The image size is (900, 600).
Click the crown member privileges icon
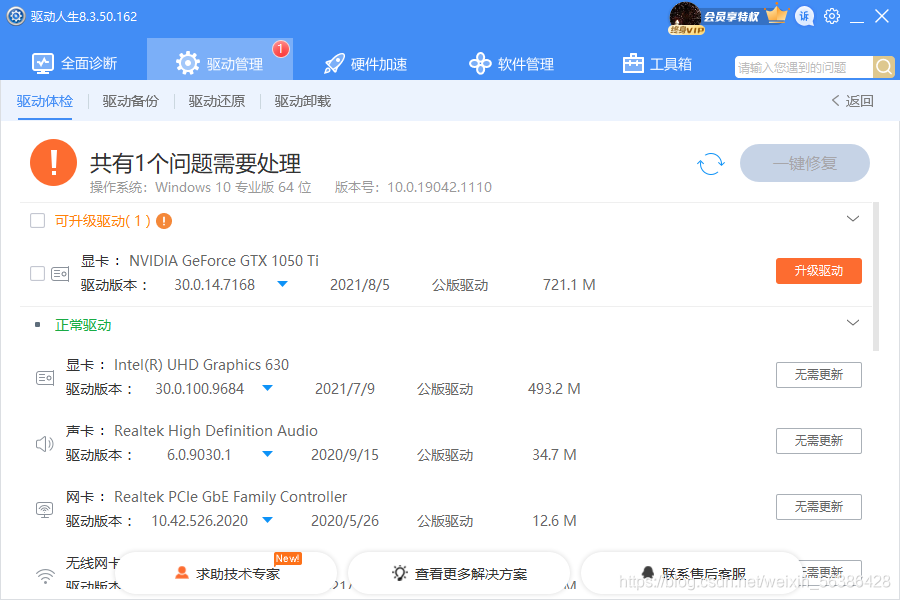777,14
